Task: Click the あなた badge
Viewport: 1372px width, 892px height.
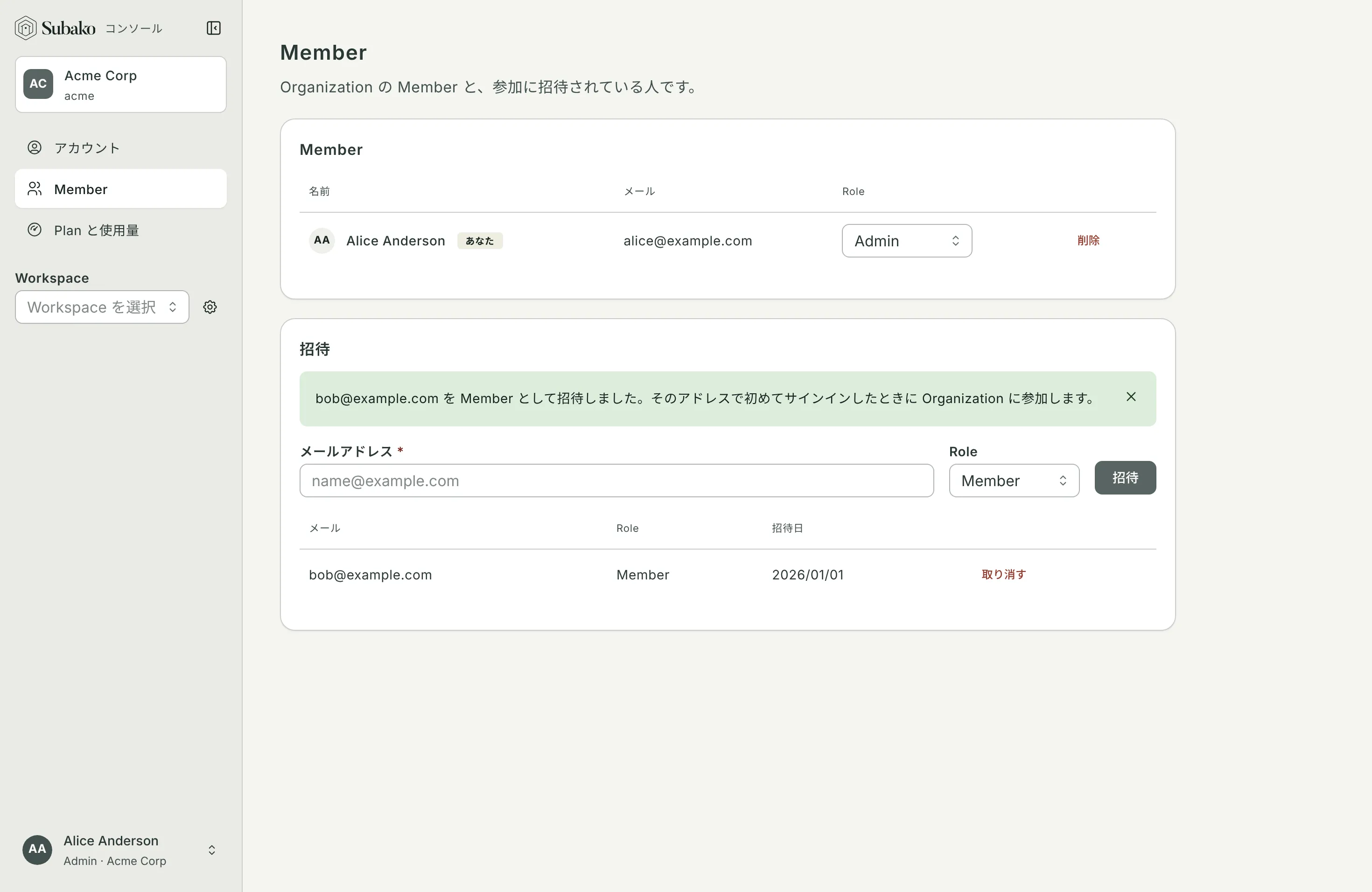Action: (x=480, y=241)
